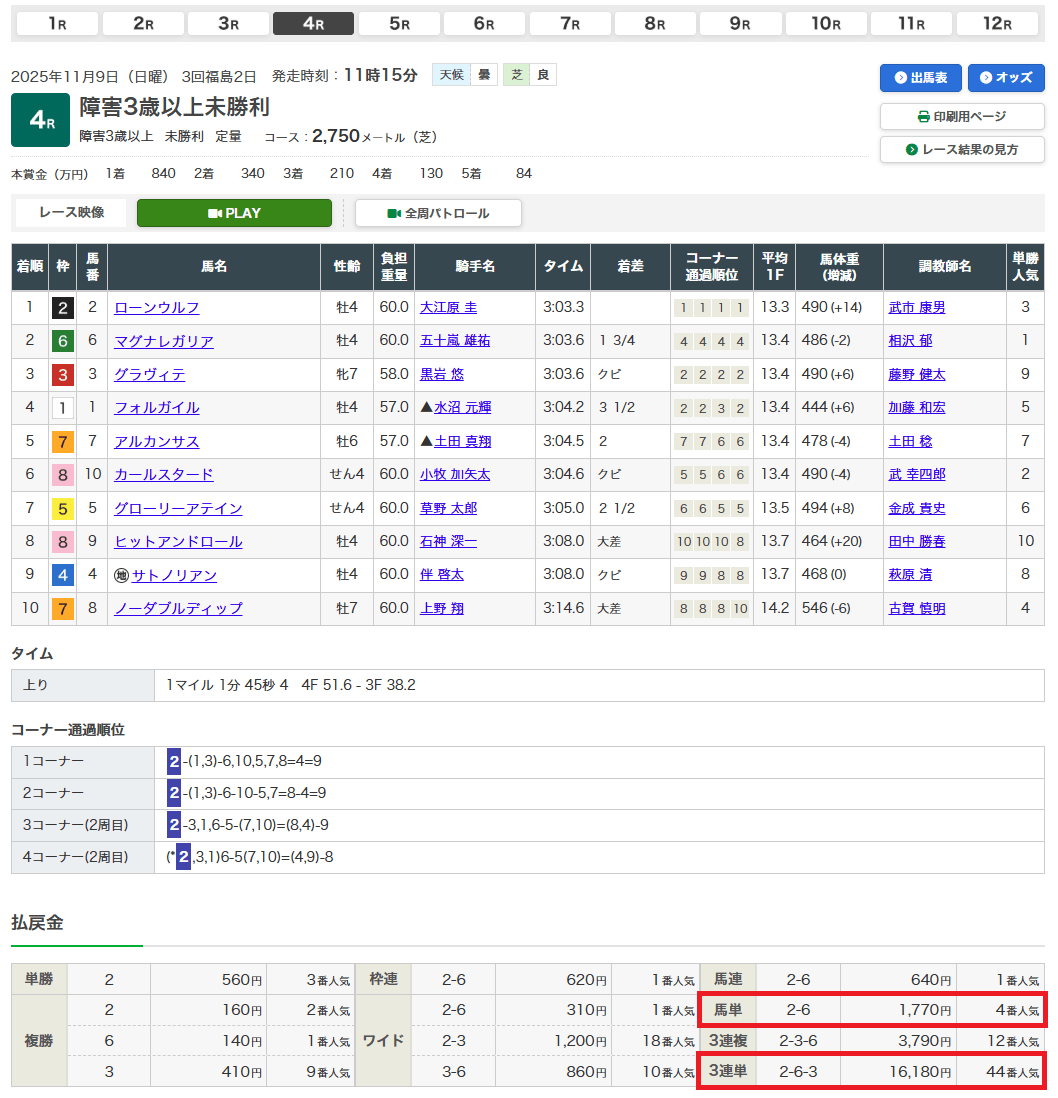This screenshot has width=1058, height=1098.
Task: Go to the 11R race tab
Action: click(x=911, y=24)
